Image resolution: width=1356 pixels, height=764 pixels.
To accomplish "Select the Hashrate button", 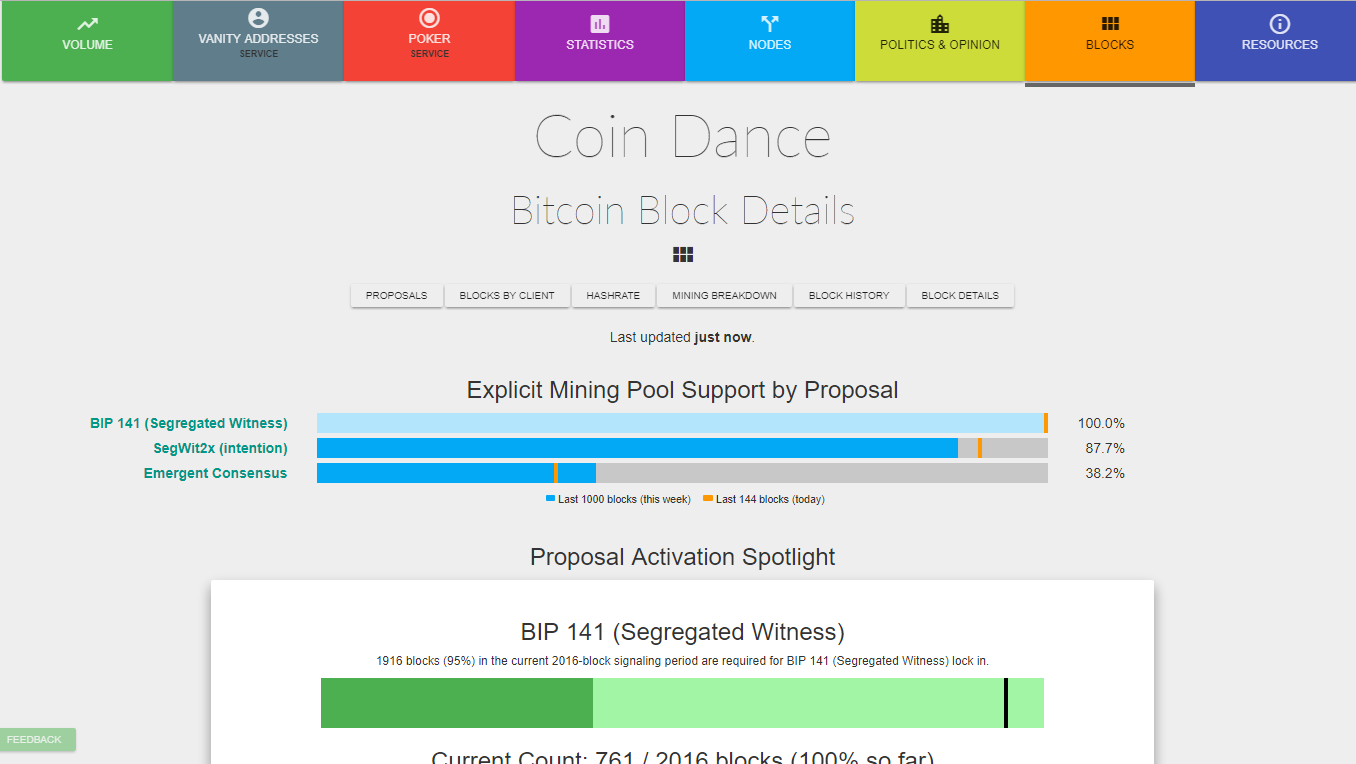I will (613, 296).
